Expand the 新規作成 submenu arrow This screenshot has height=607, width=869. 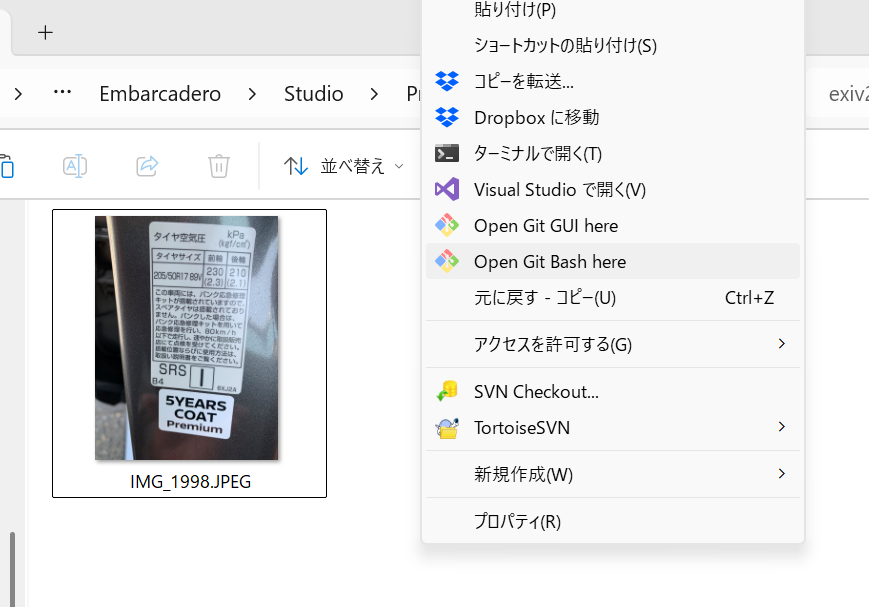tap(781, 473)
